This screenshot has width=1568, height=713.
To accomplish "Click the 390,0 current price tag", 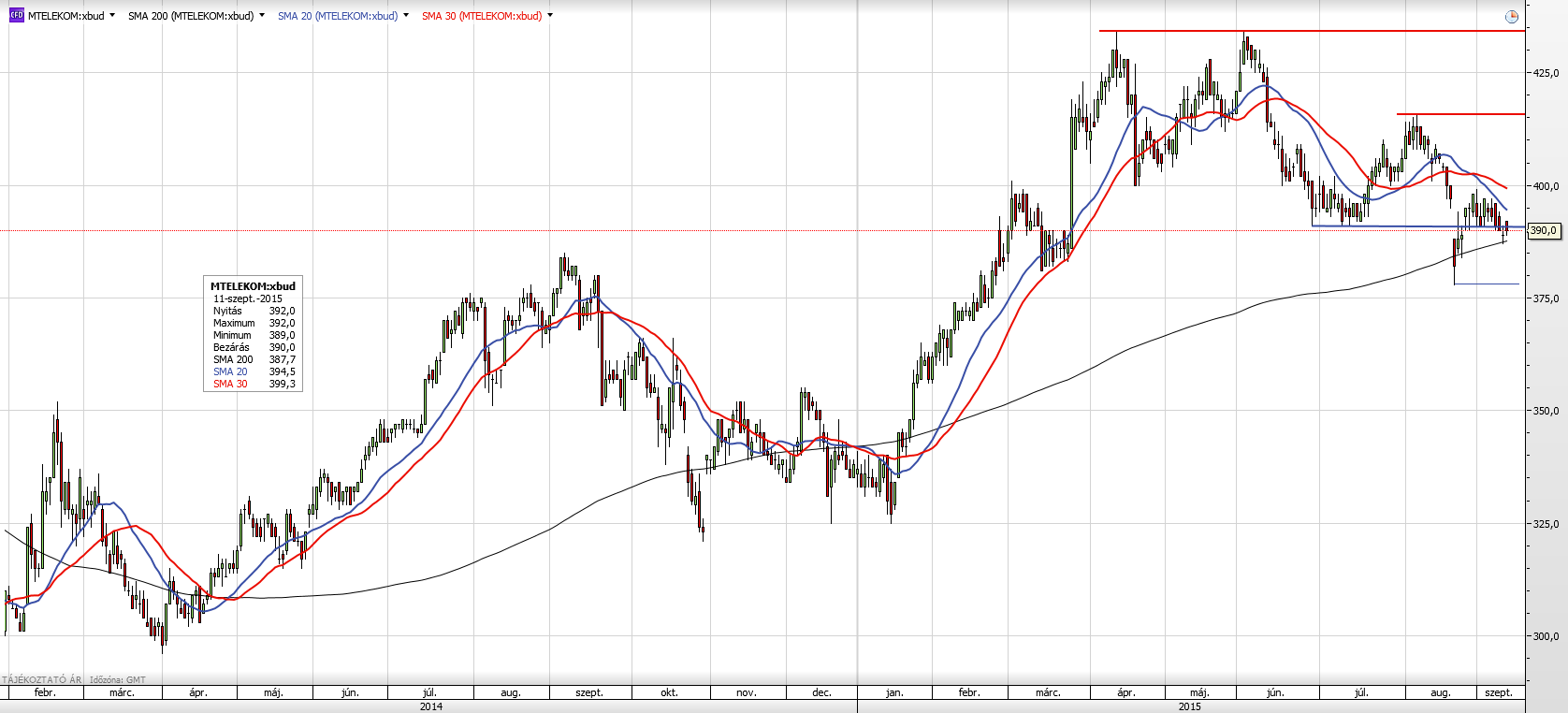I will 1544,230.
